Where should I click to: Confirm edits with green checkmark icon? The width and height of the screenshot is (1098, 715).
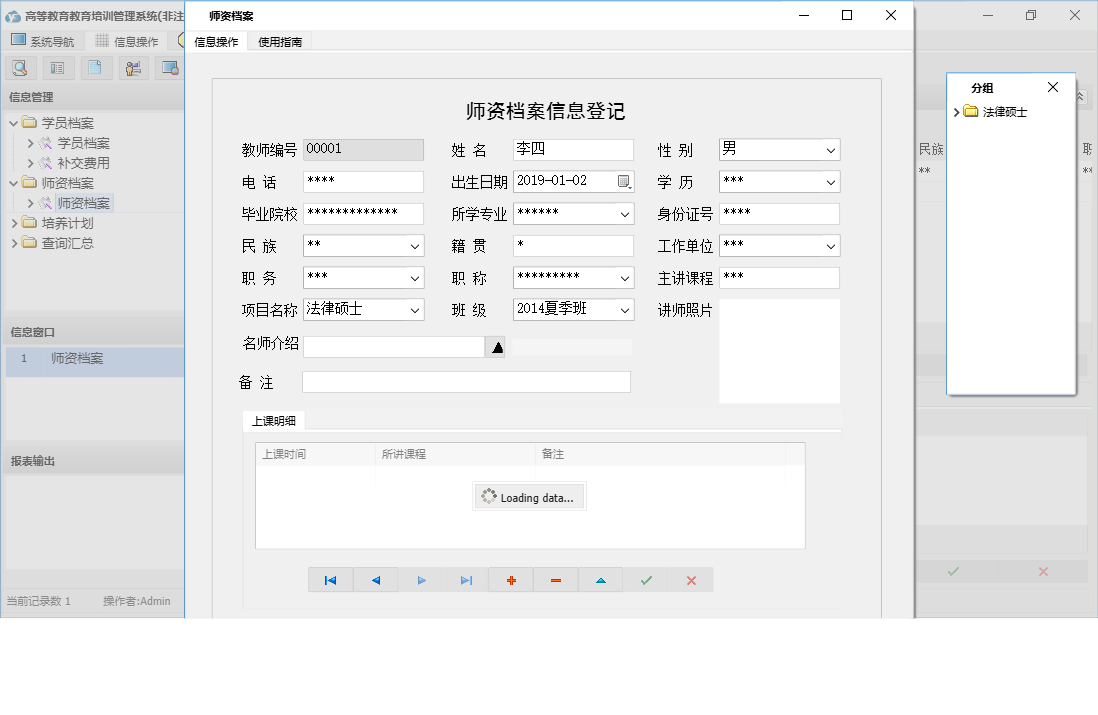click(645, 579)
